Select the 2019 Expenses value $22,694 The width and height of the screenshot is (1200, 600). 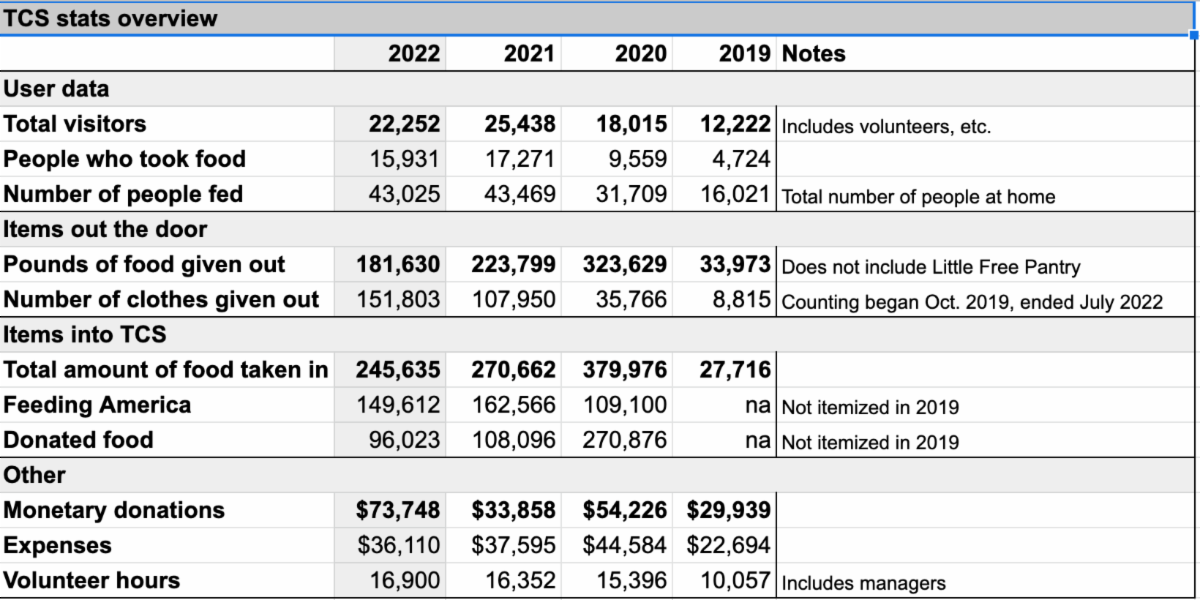coord(728,545)
